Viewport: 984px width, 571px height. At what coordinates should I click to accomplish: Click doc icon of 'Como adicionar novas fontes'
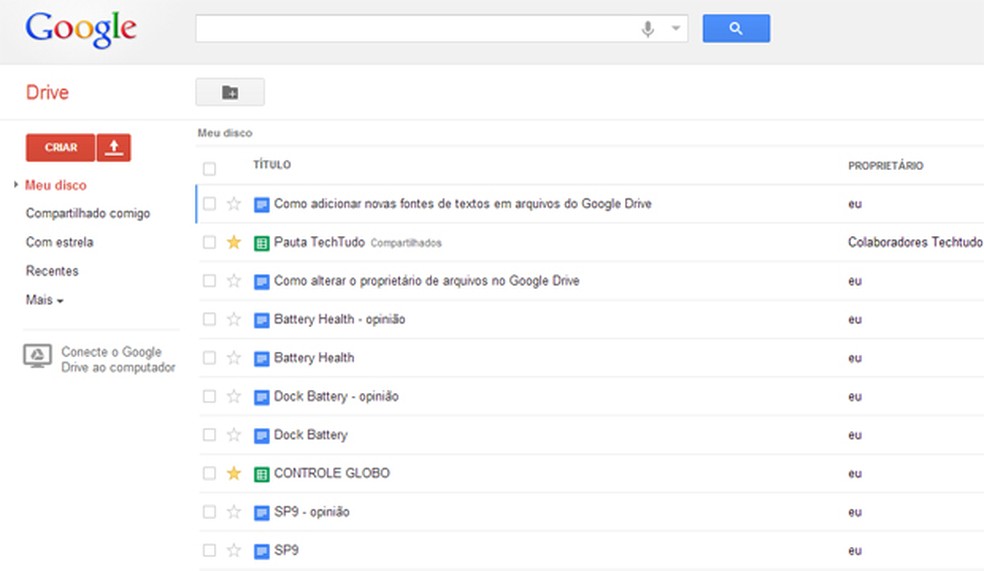pos(261,205)
